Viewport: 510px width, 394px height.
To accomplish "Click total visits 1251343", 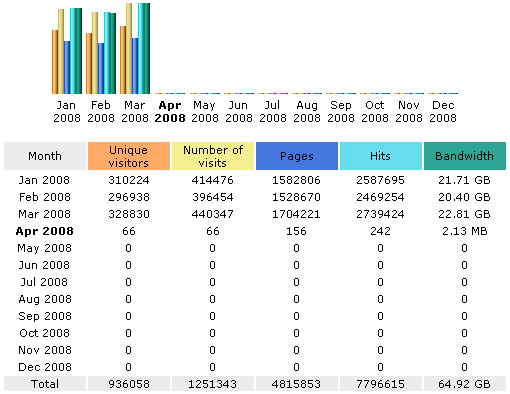I will coord(213,384).
